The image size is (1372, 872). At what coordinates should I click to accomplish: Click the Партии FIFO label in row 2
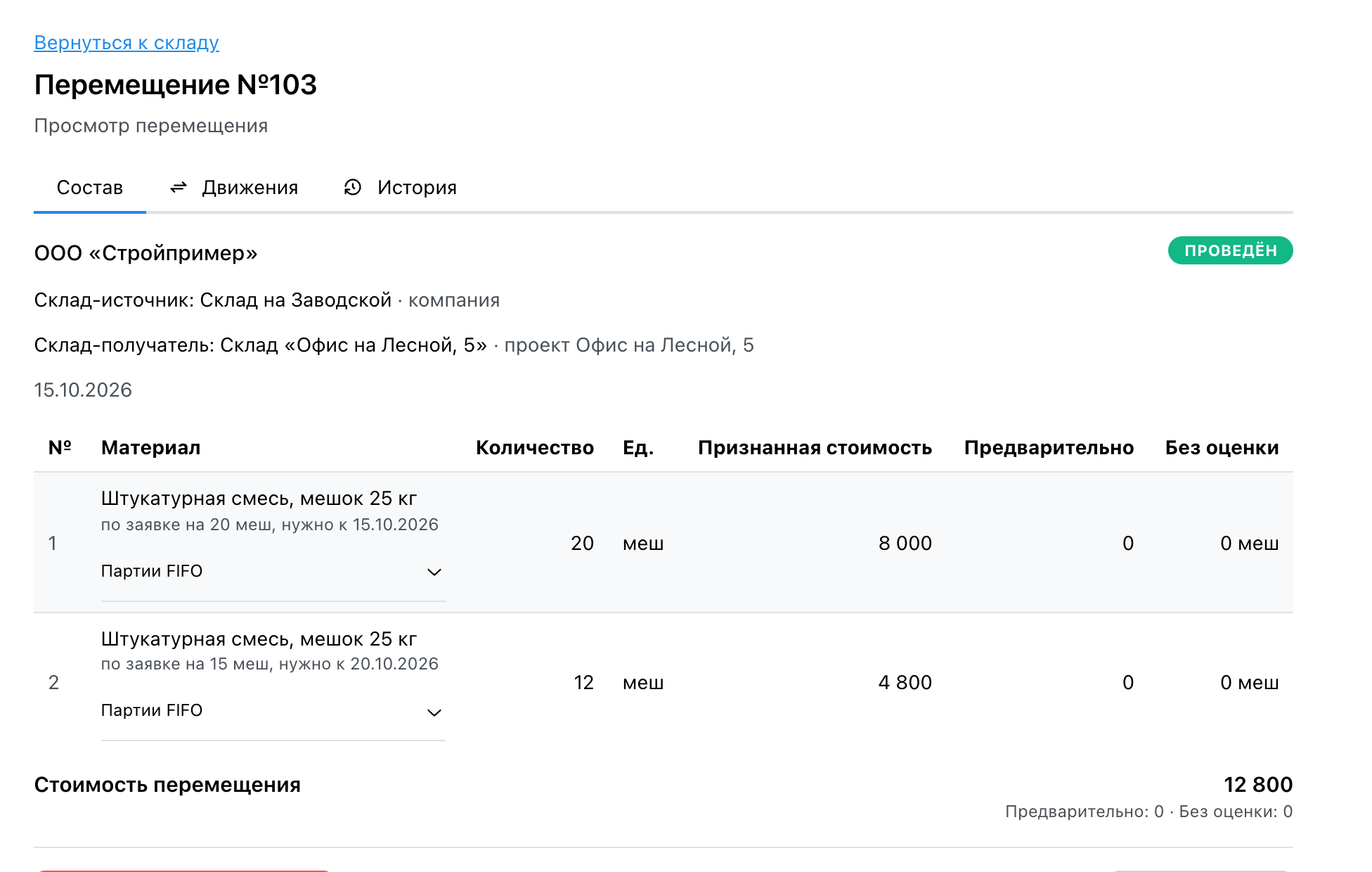[152, 710]
